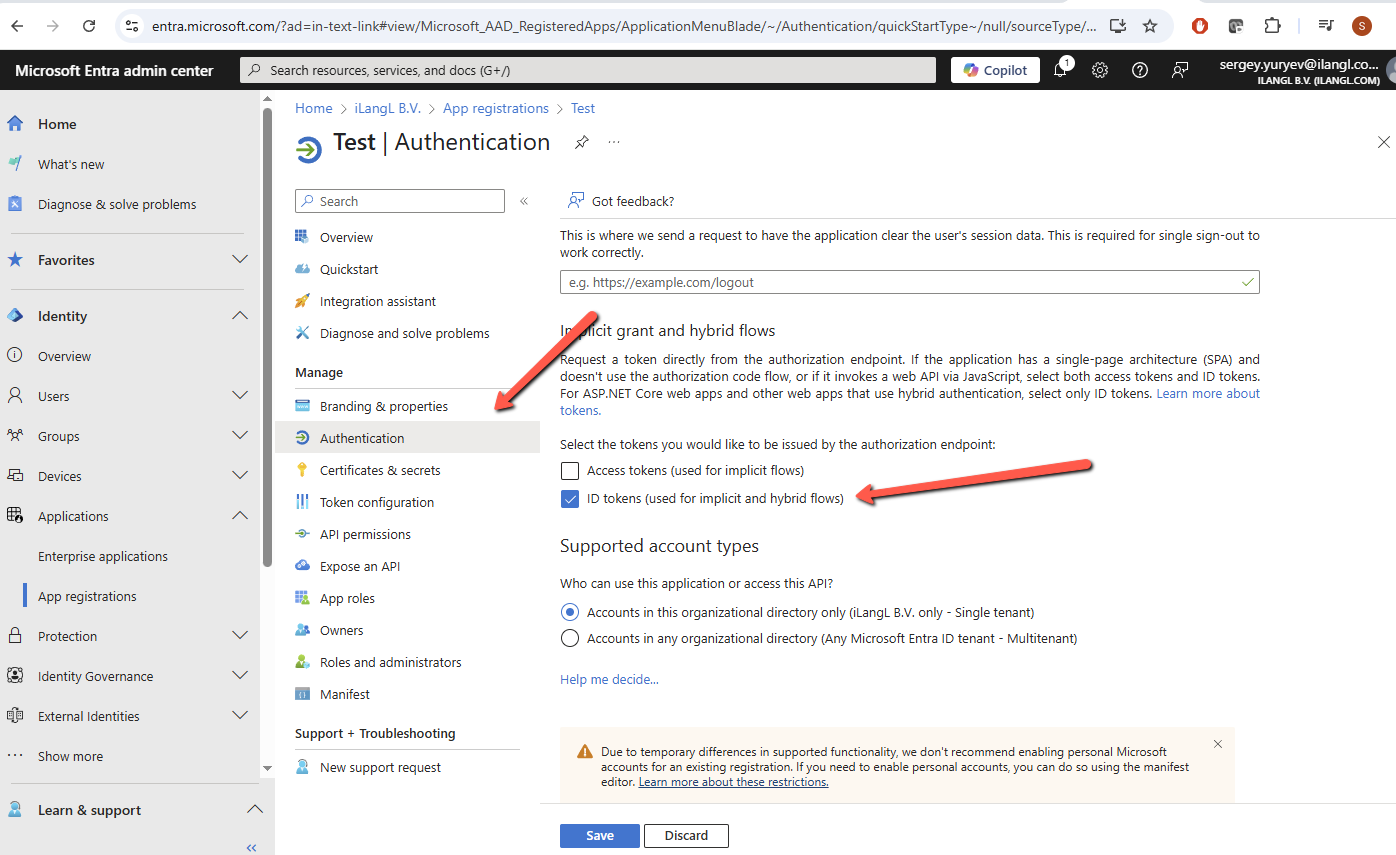The height and width of the screenshot is (855, 1396).
Task: Open the Help me decide link
Action: pos(609,679)
